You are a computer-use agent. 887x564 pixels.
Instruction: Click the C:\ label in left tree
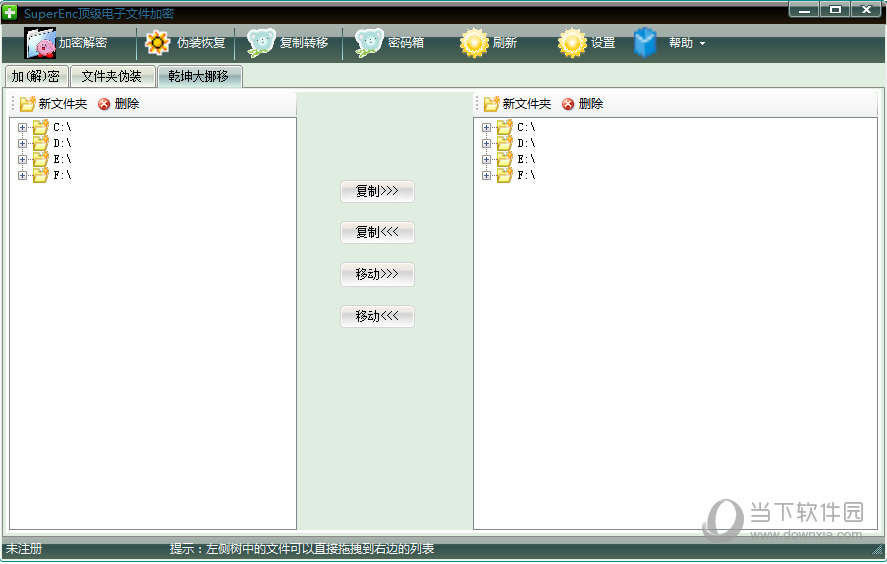click(x=62, y=128)
